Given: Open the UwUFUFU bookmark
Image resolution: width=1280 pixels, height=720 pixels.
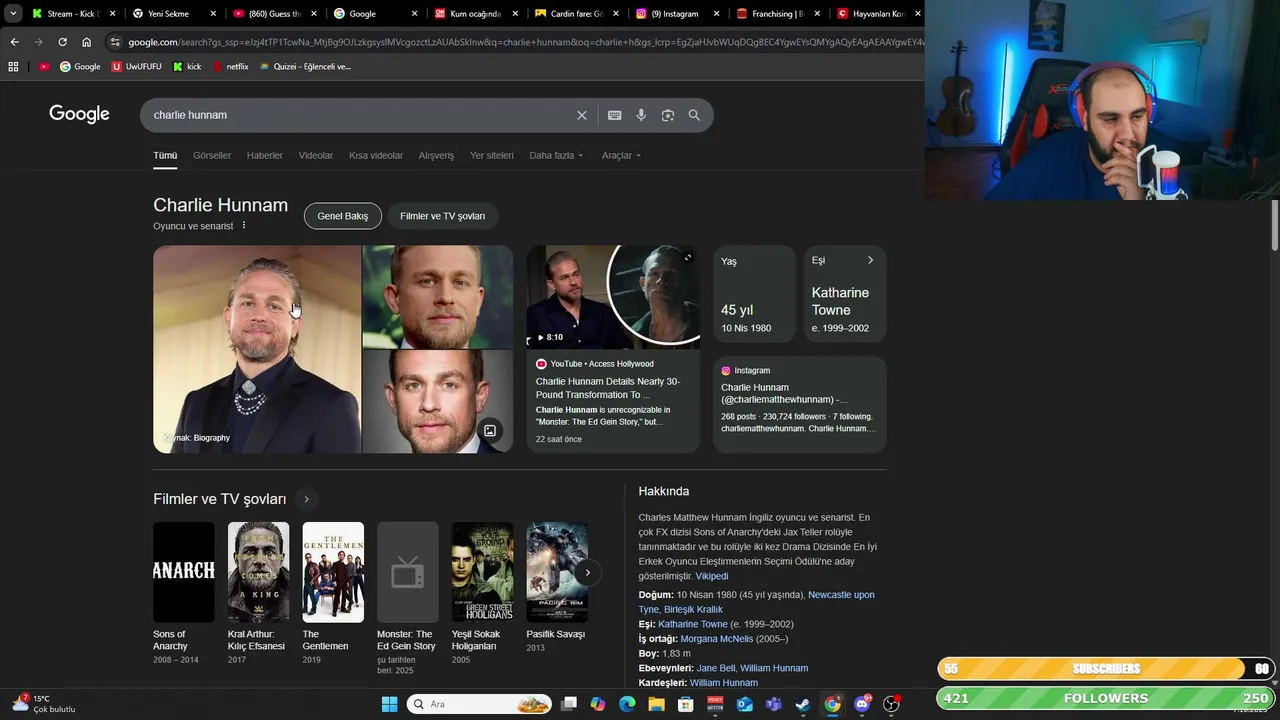Looking at the screenshot, I should (x=136, y=67).
